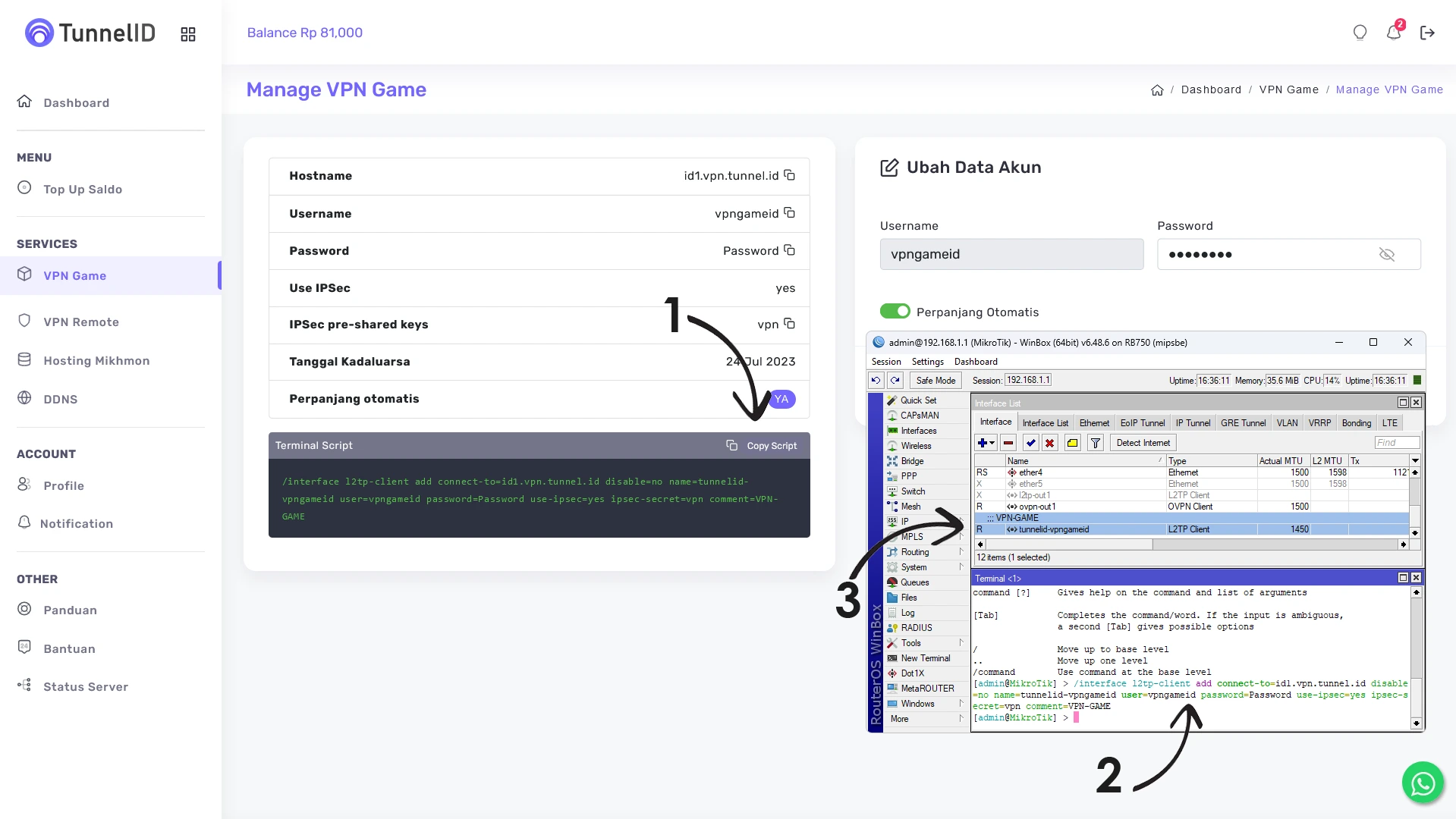Go to Dashboard breadcrumb link

click(1211, 89)
